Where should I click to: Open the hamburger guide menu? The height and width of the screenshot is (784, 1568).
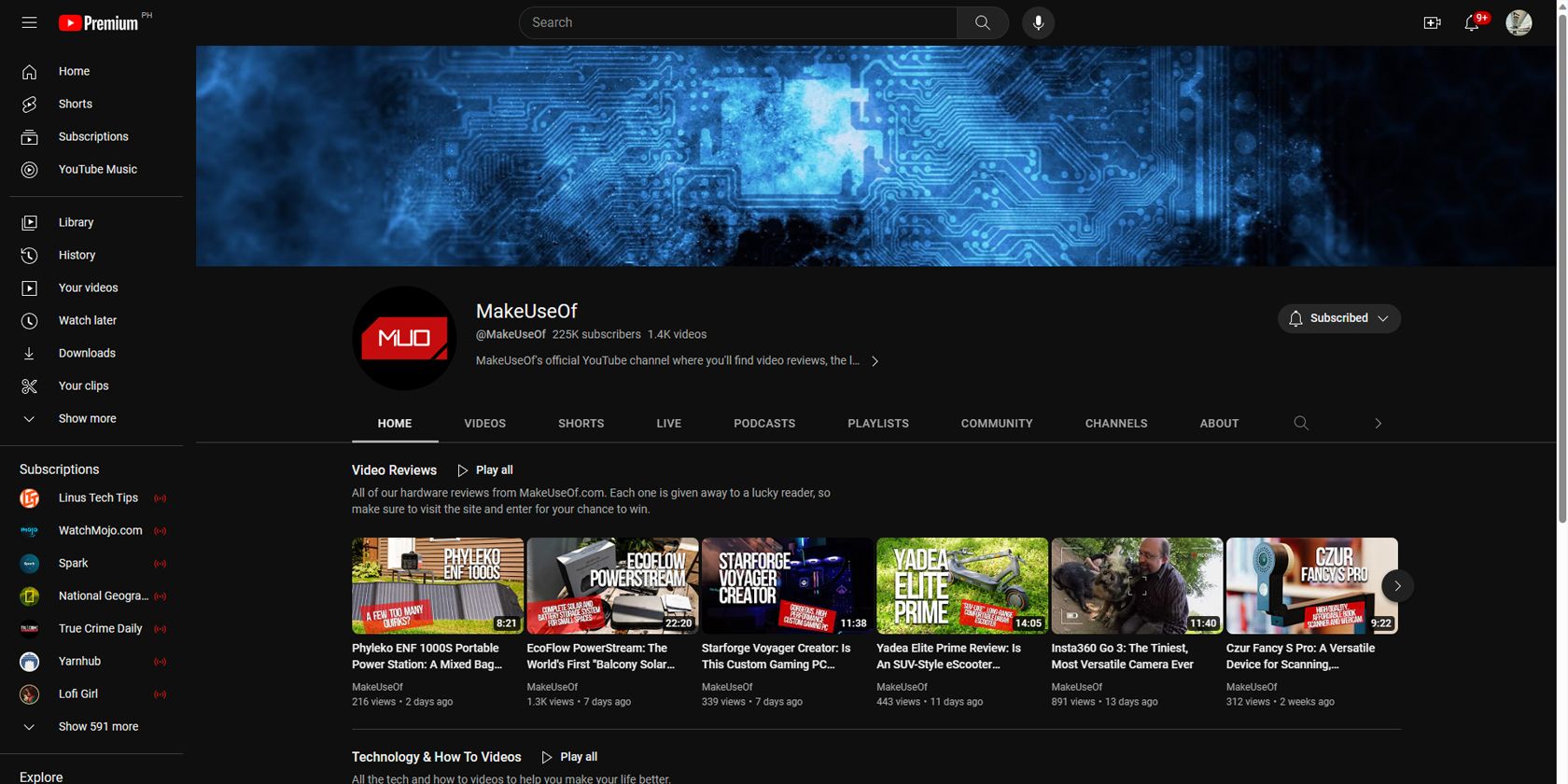coord(29,22)
